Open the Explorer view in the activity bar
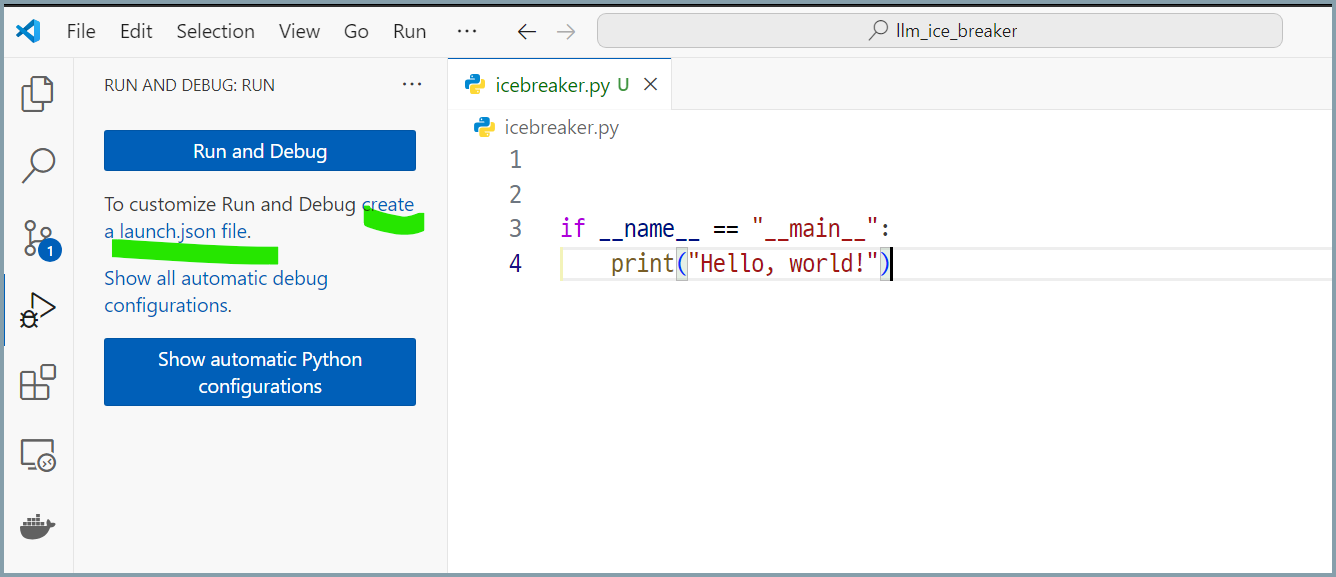Image resolution: width=1336 pixels, height=577 pixels. pyautogui.click(x=37, y=93)
